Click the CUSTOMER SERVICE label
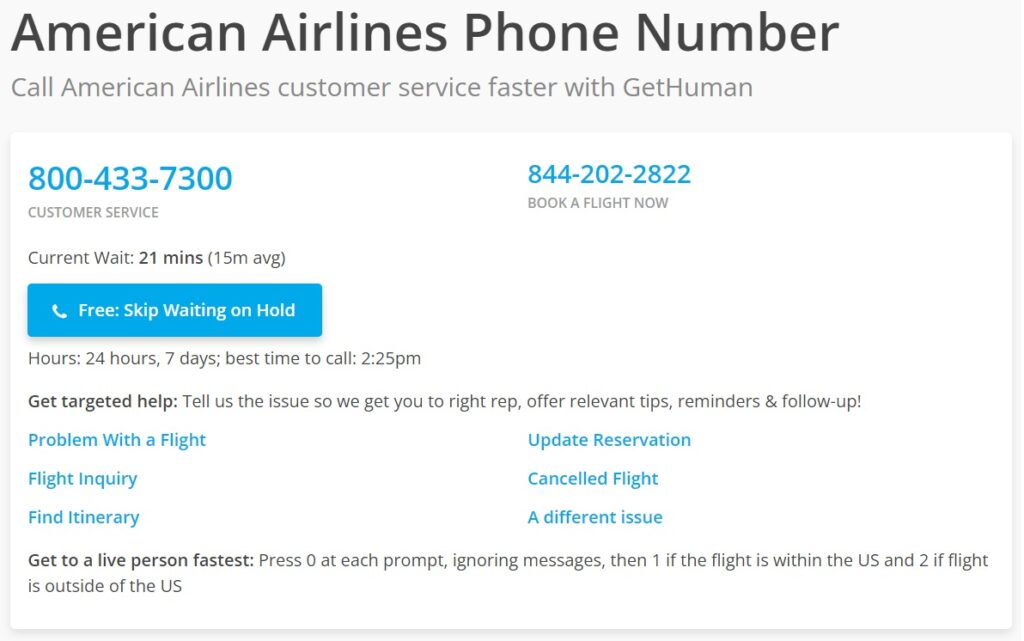1024x641 pixels. tap(93, 212)
